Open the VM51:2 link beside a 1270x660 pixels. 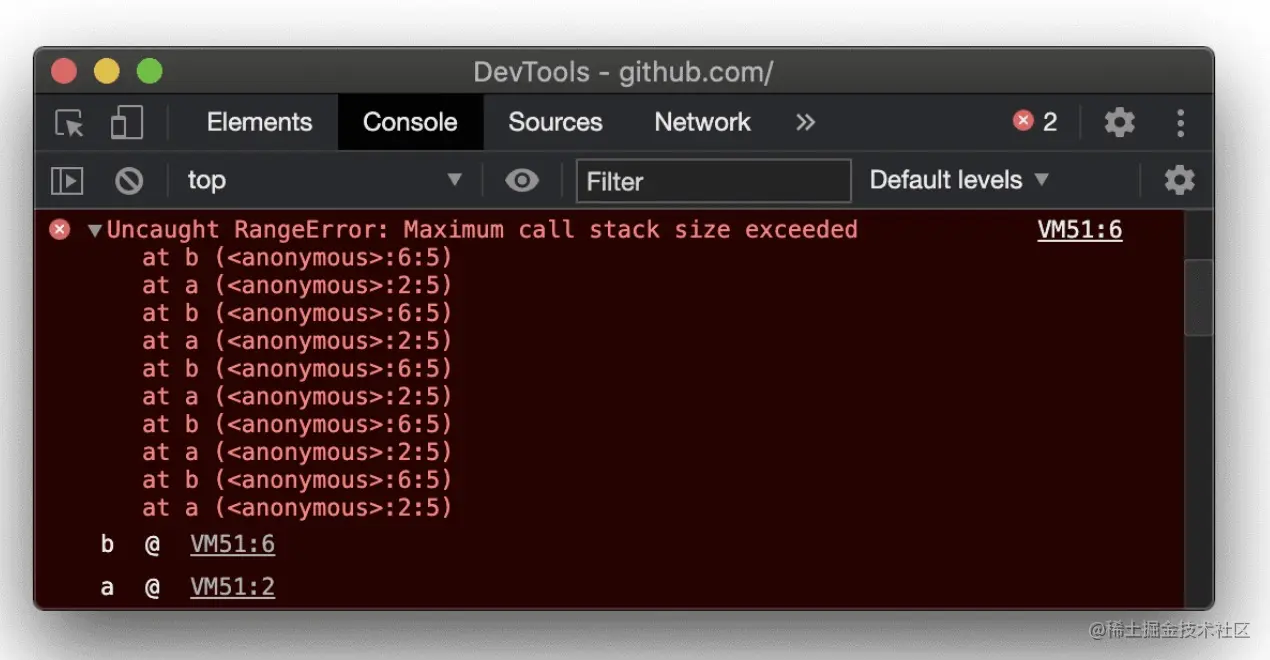[232, 587]
